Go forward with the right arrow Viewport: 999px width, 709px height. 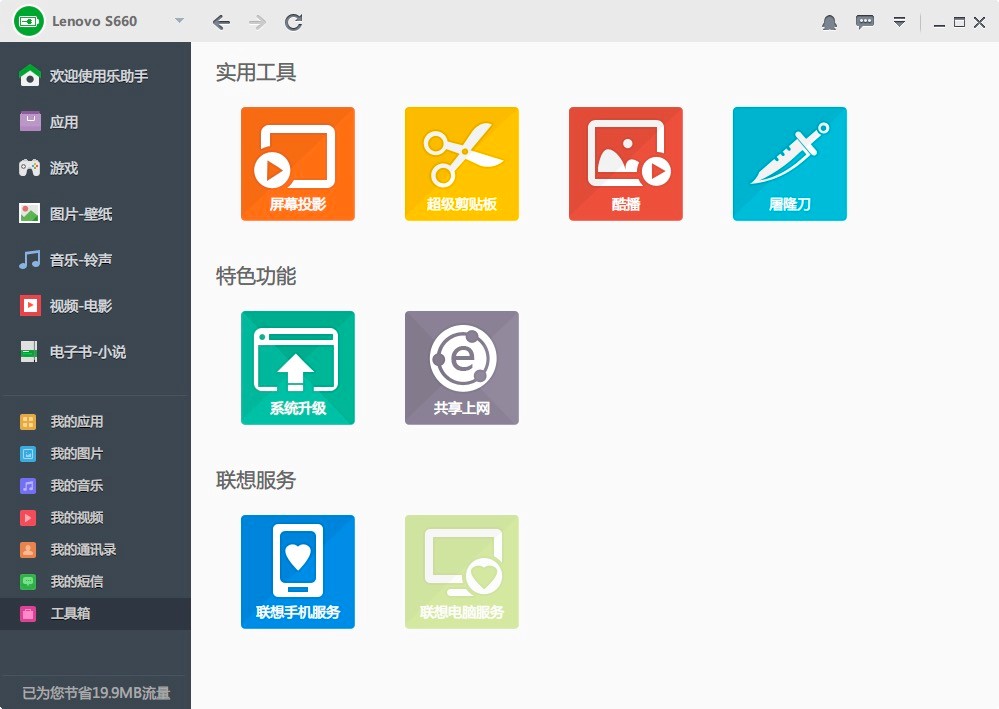click(257, 22)
